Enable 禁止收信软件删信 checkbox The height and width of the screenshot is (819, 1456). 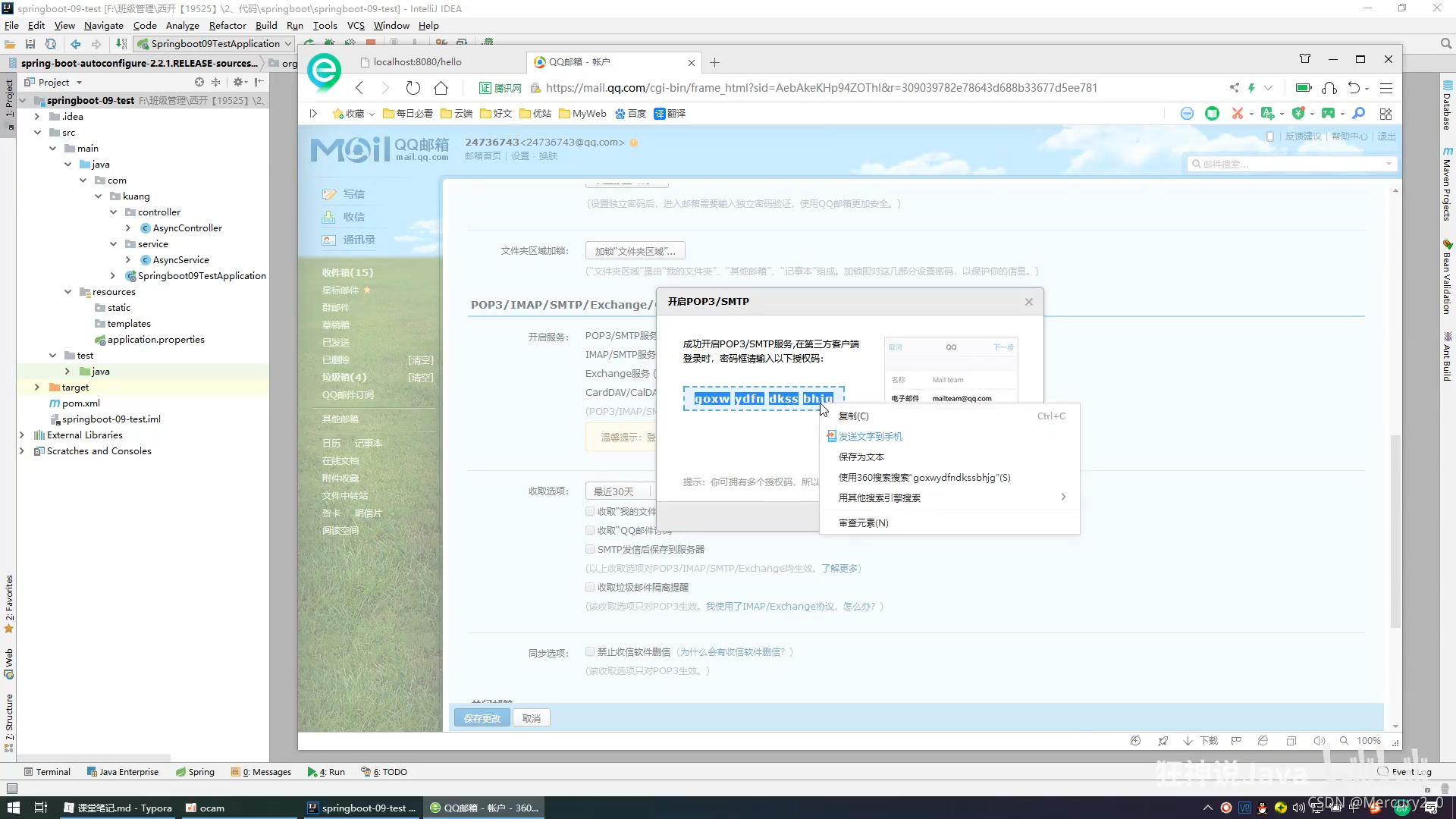tap(590, 651)
